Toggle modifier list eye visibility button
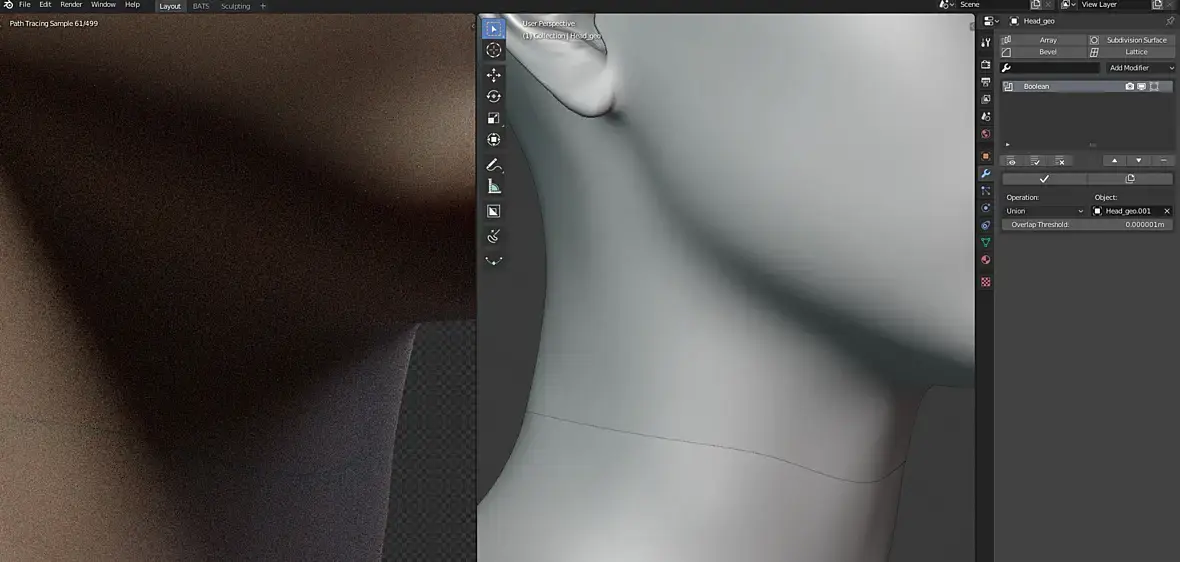This screenshot has width=1180, height=562. [1011, 161]
